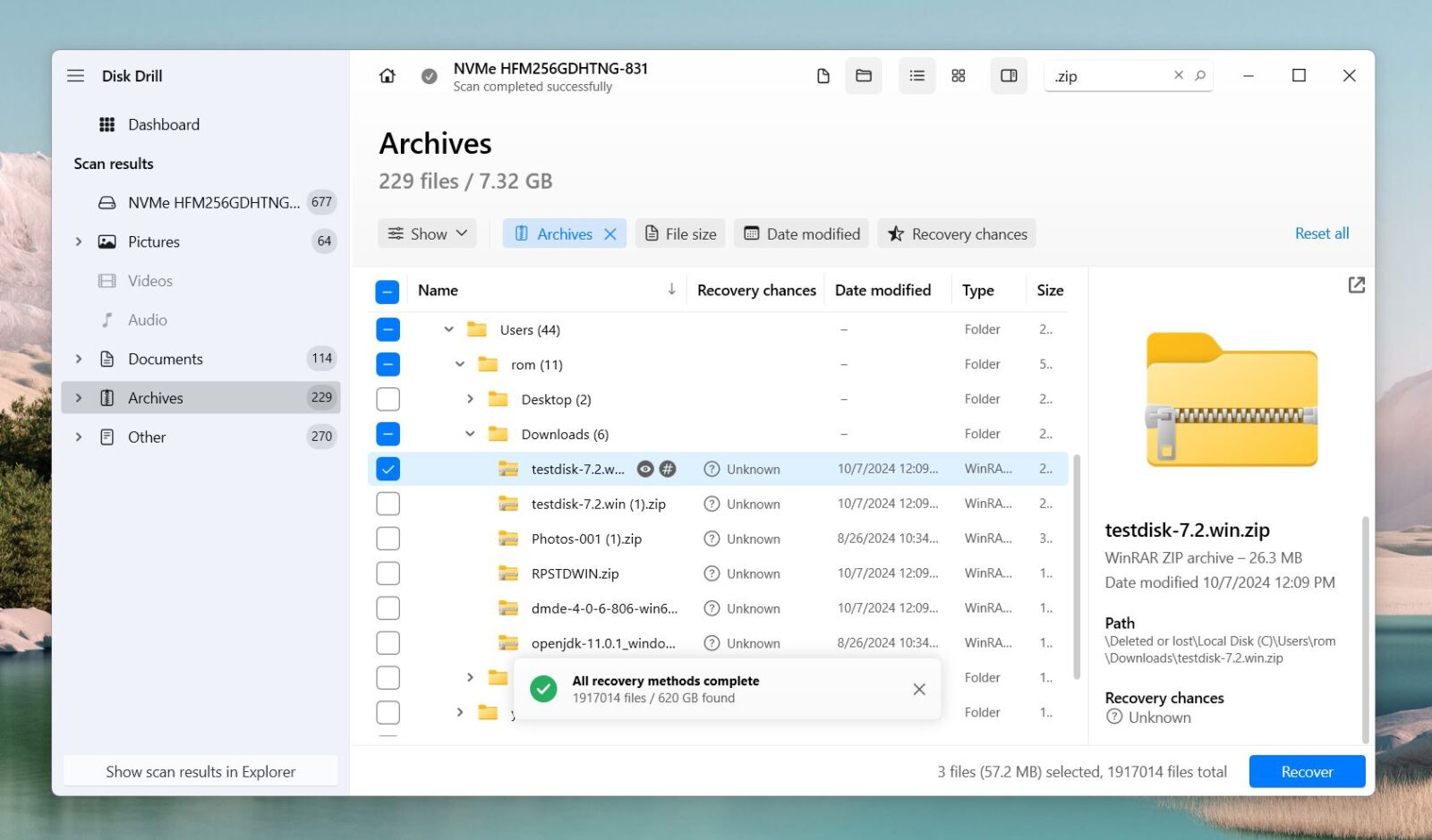Uncheck the testdisk-7.2.win.zip checkbox
Viewport: 1432px width, 840px height.
coord(388,468)
